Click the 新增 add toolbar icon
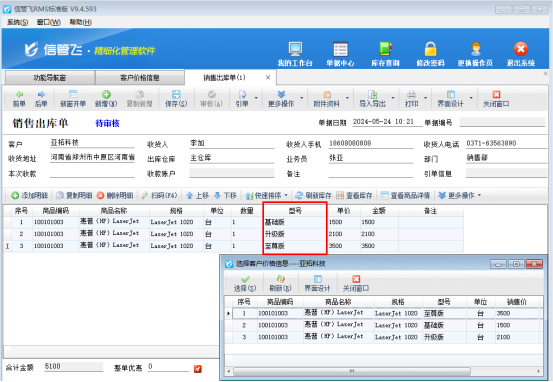This screenshot has width=553, height=382. [x=106, y=94]
